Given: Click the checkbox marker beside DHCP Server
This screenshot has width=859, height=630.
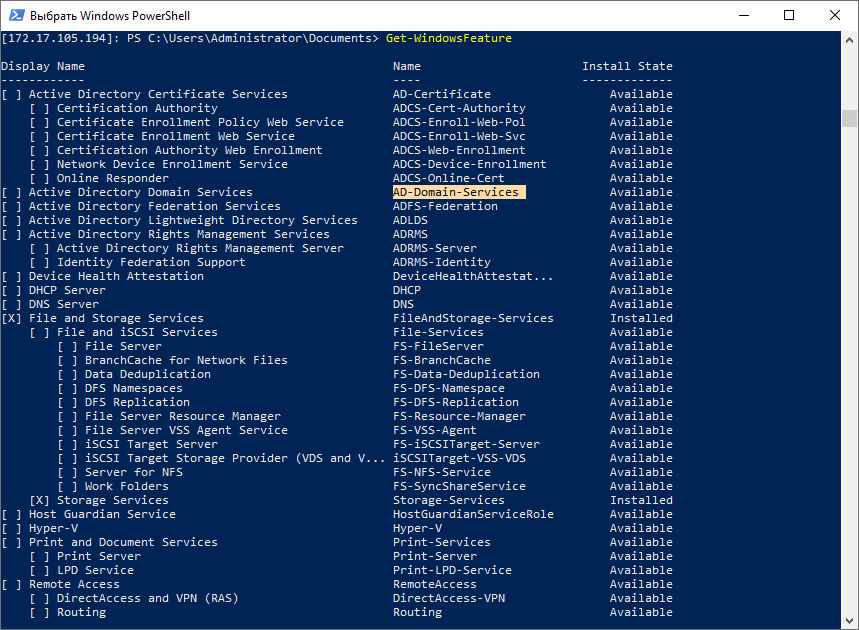Looking at the screenshot, I should 11,290.
